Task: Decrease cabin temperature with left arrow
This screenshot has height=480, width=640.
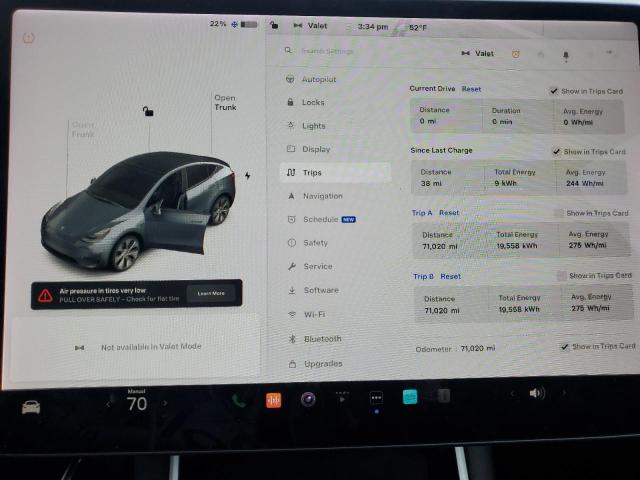Action: (x=108, y=404)
